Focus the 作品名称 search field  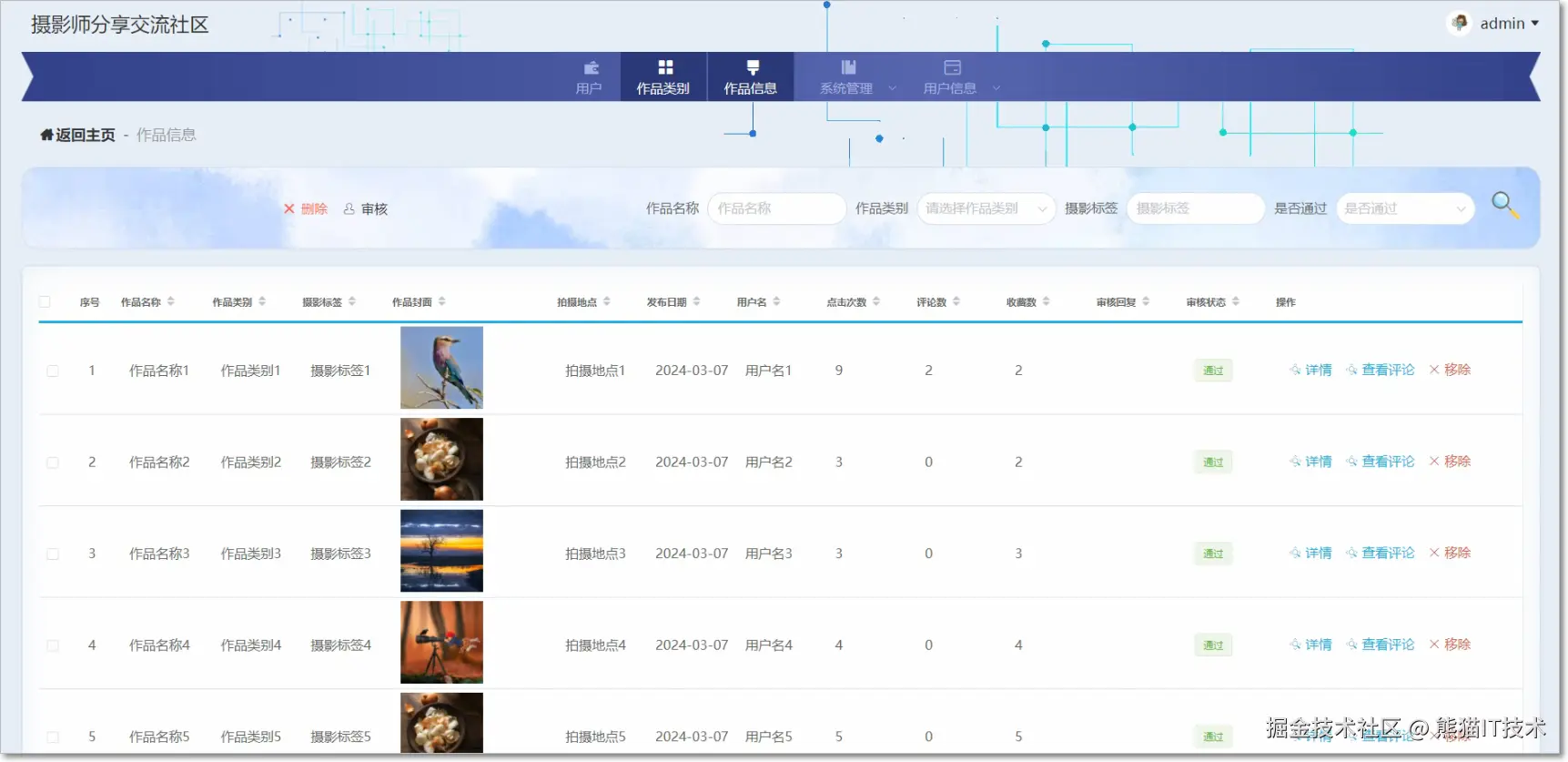tap(777, 208)
